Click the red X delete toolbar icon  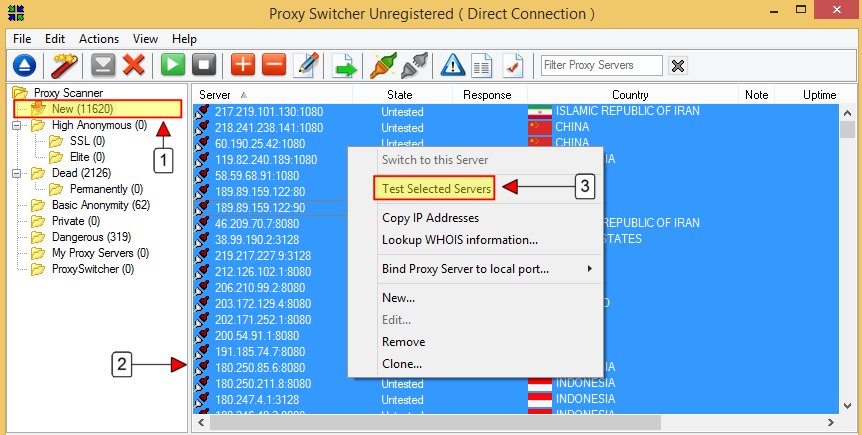coord(134,65)
